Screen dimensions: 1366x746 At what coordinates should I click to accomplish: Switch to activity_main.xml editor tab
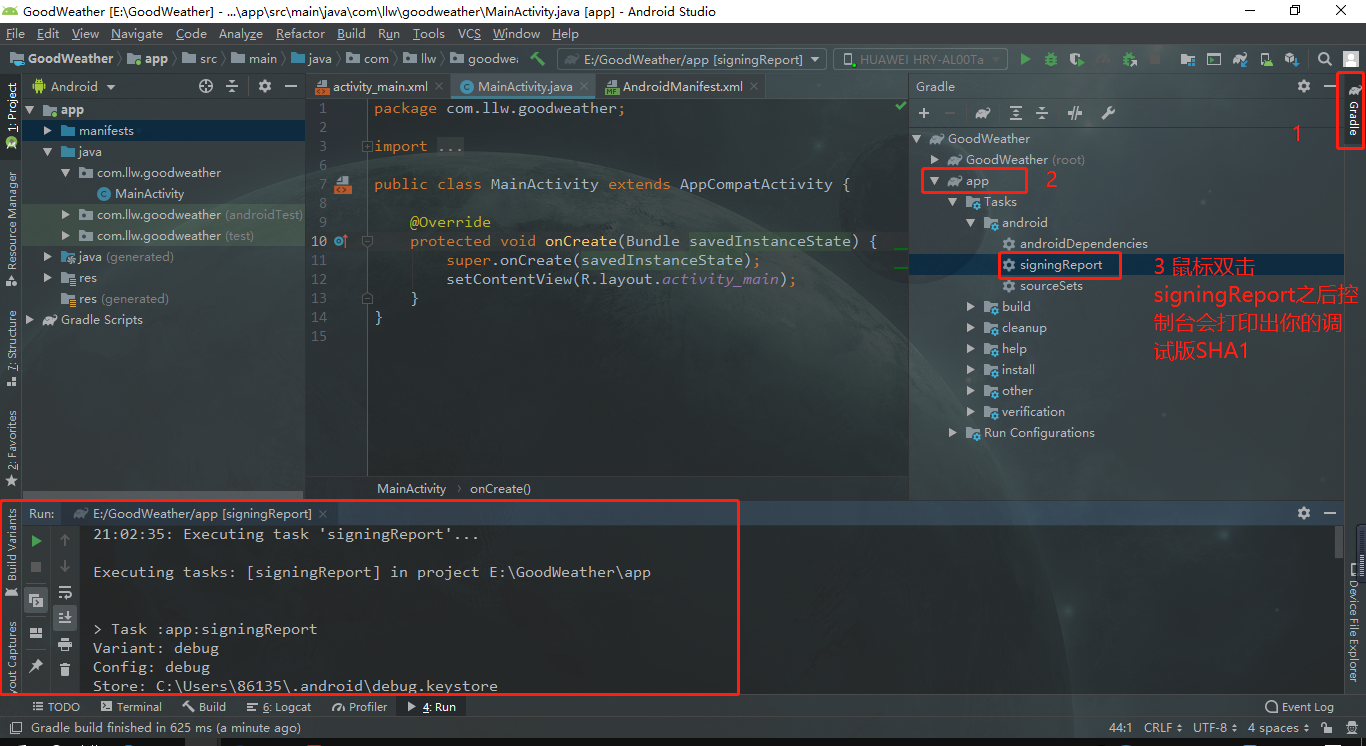point(380,86)
